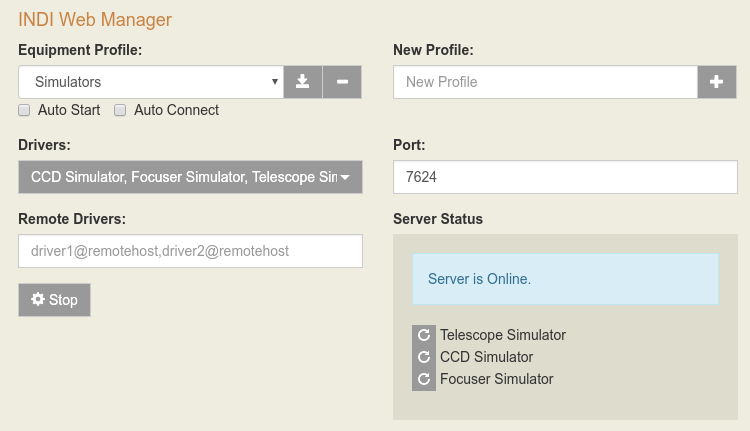Click the add new profile plus icon

[x=716, y=82]
